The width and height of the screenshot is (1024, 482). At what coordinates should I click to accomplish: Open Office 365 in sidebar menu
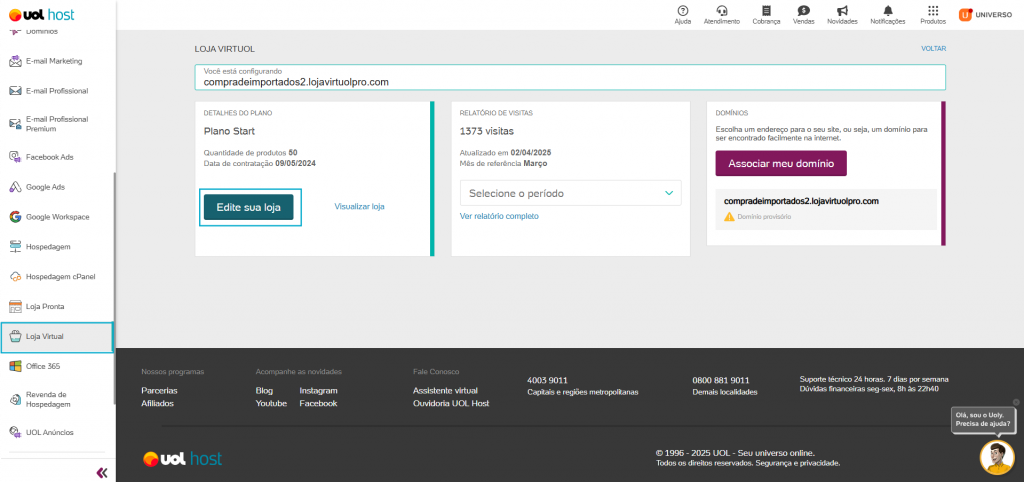tap(43, 366)
